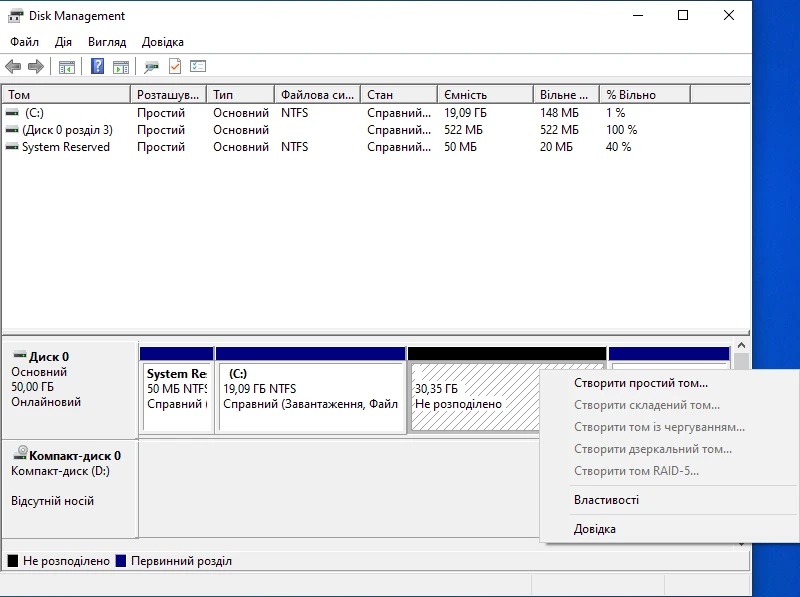Click the connect/refresh disk toolbar icon

click(151, 66)
